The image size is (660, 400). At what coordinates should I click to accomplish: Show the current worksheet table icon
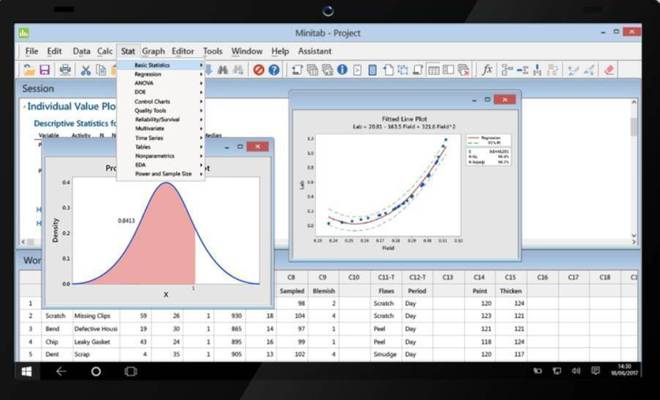(434, 70)
